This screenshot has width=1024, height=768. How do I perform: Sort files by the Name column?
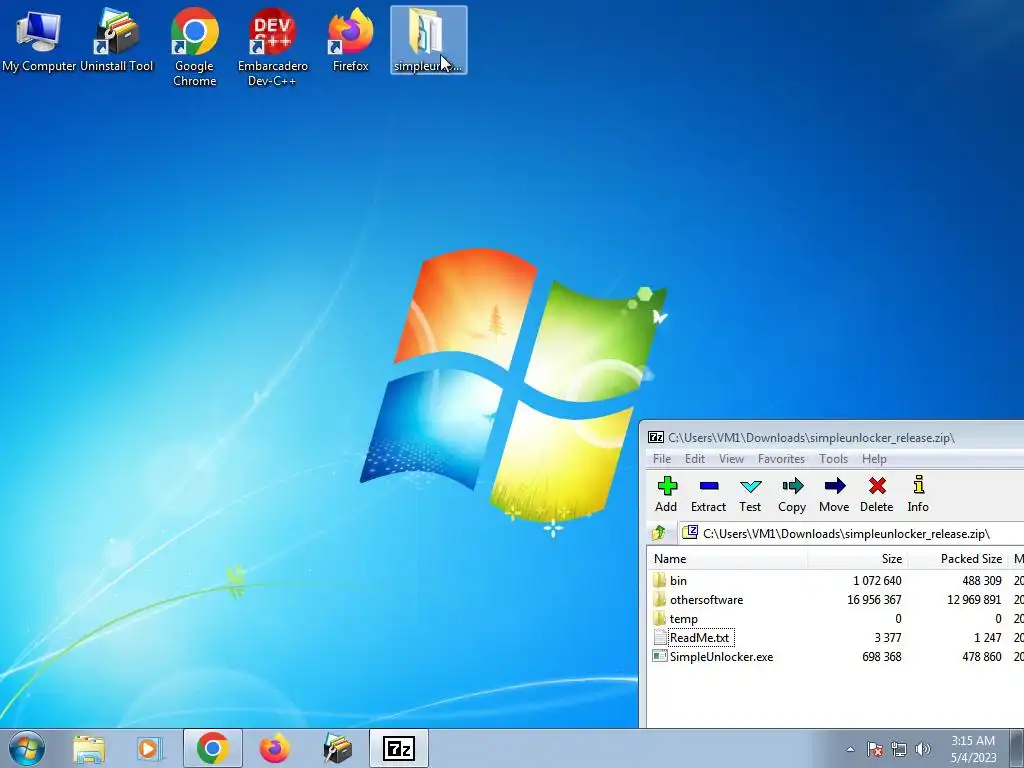coord(728,559)
